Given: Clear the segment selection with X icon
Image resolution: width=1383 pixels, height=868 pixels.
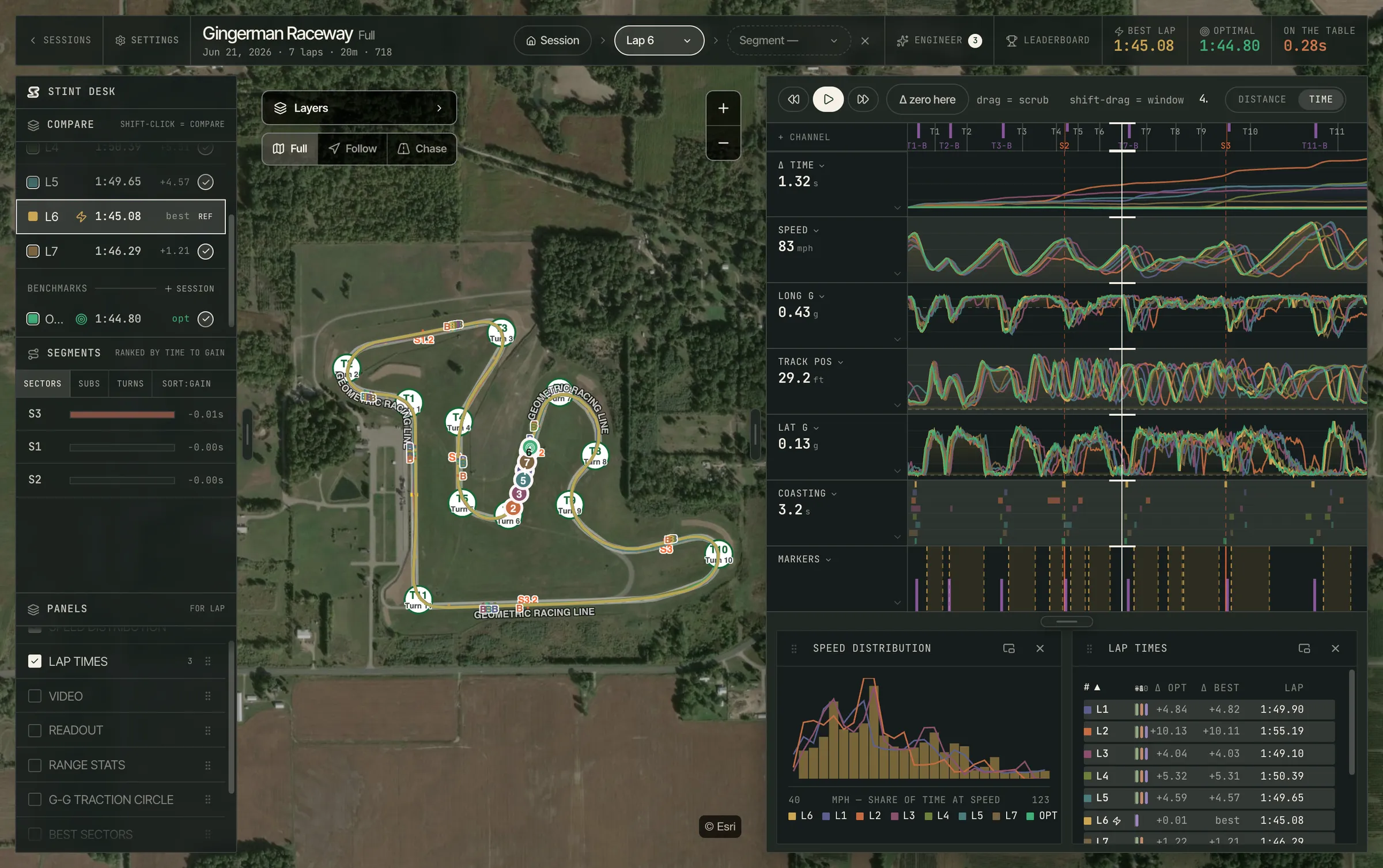Looking at the screenshot, I should (x=865, y=40).
